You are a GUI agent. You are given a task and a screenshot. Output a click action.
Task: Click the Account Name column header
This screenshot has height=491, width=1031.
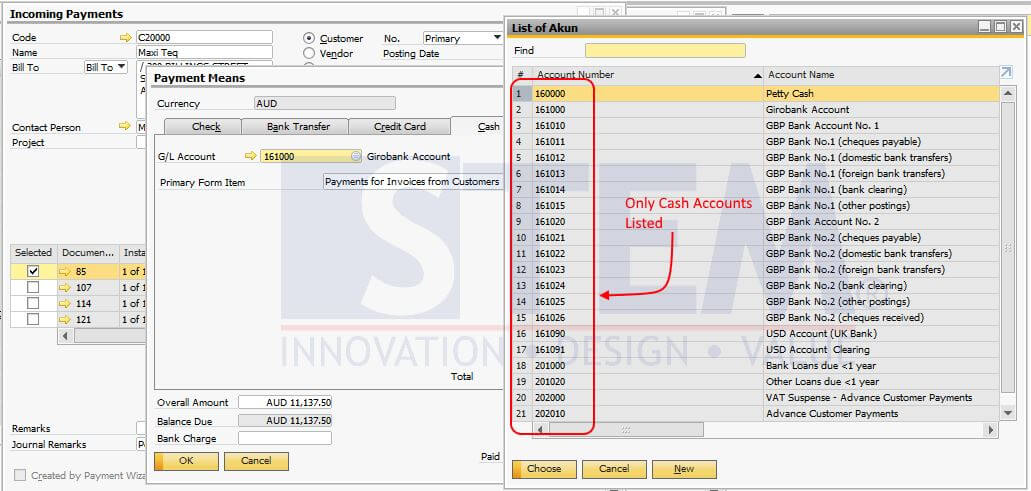click(x=880, y=74)
